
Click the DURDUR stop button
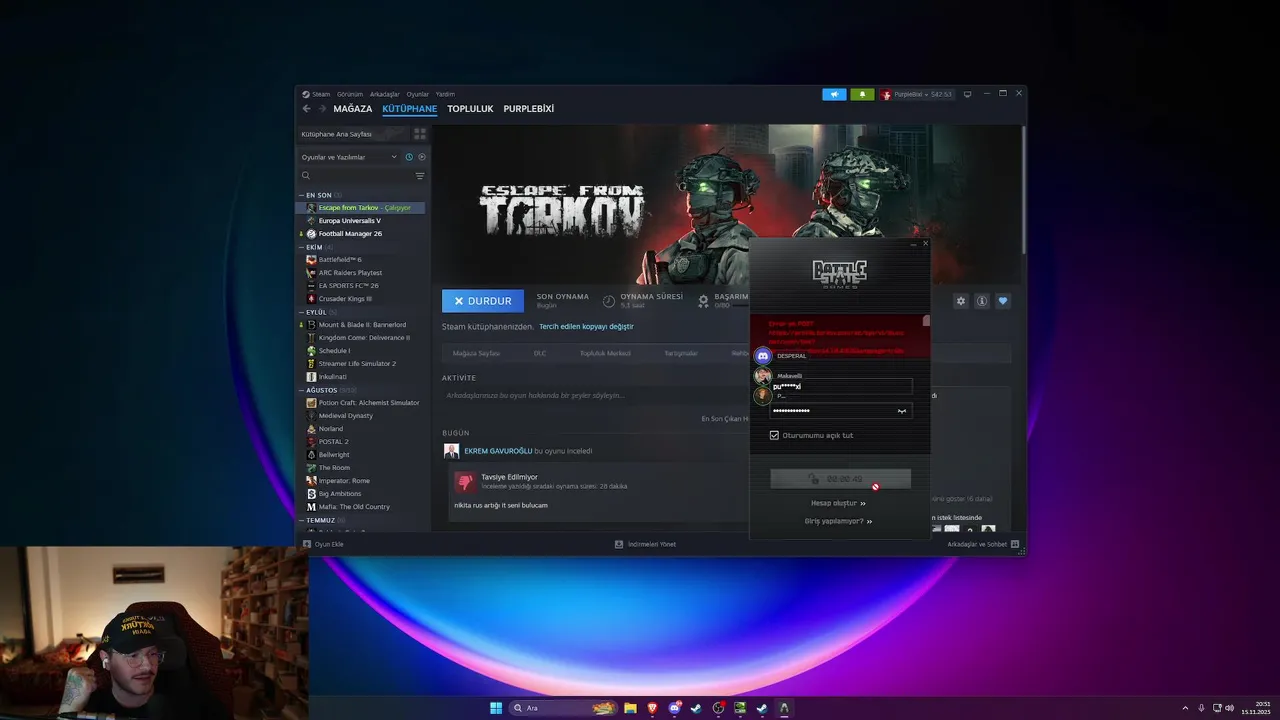click(x=483, y=301)
